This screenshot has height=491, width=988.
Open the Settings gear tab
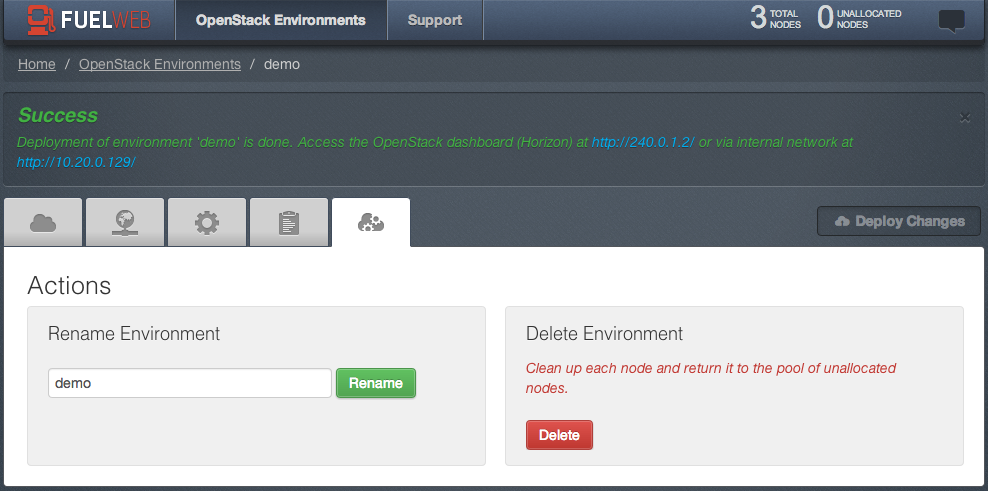pos(207,222)
